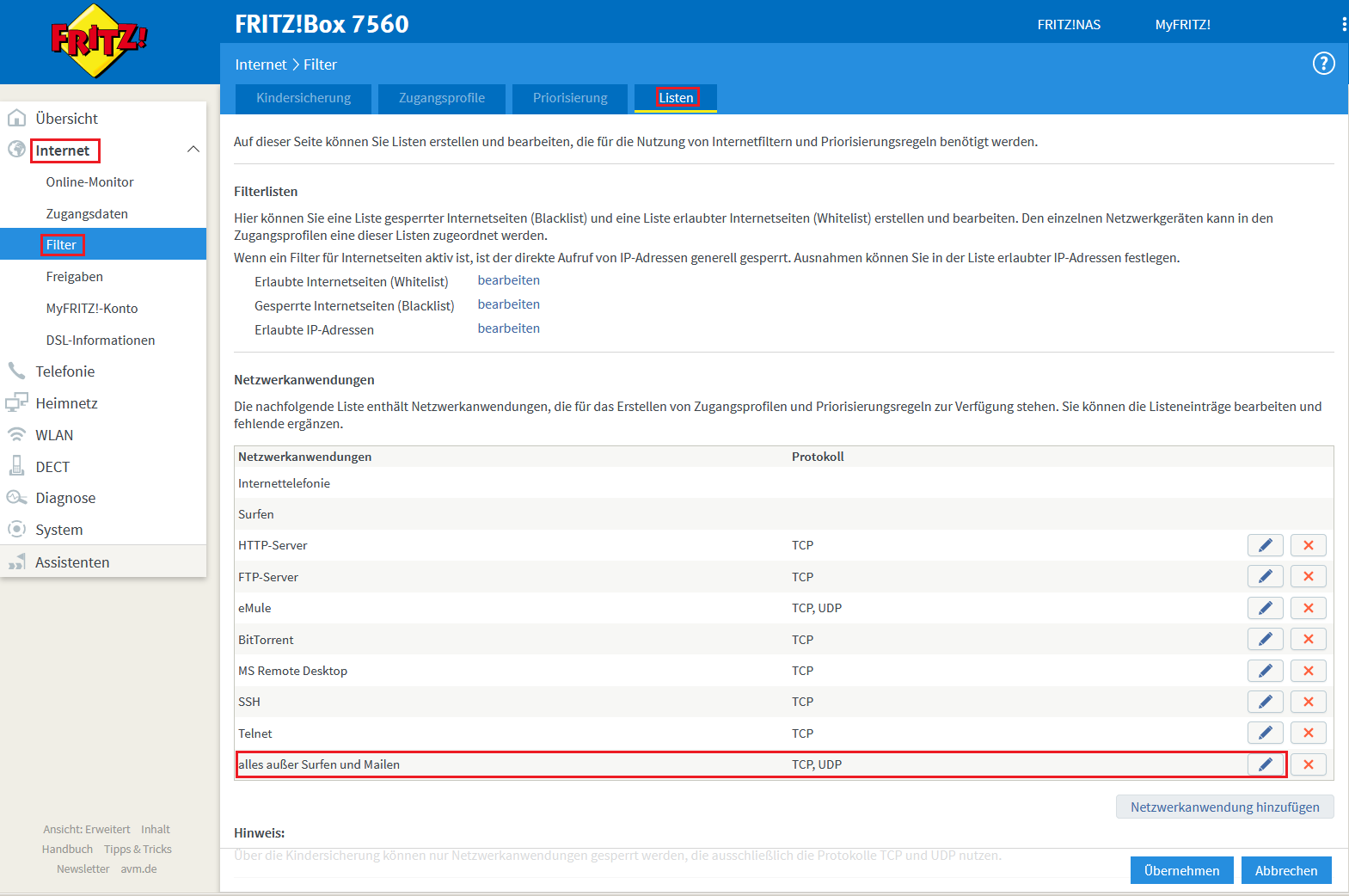Click the FRITZ! logo
Screen dimensions: 1349x896
pyautogui.click(x=99, y=40)
